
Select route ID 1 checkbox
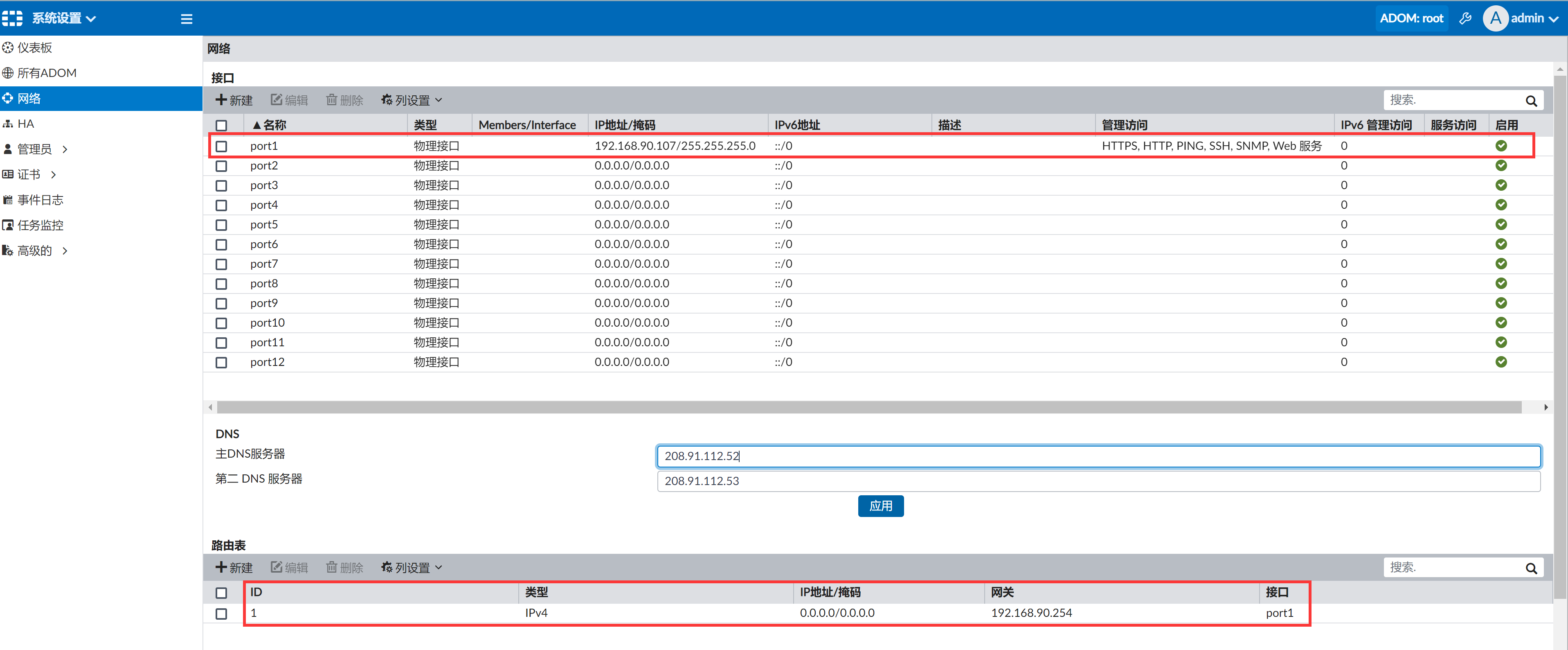click(x=222, y=614)
